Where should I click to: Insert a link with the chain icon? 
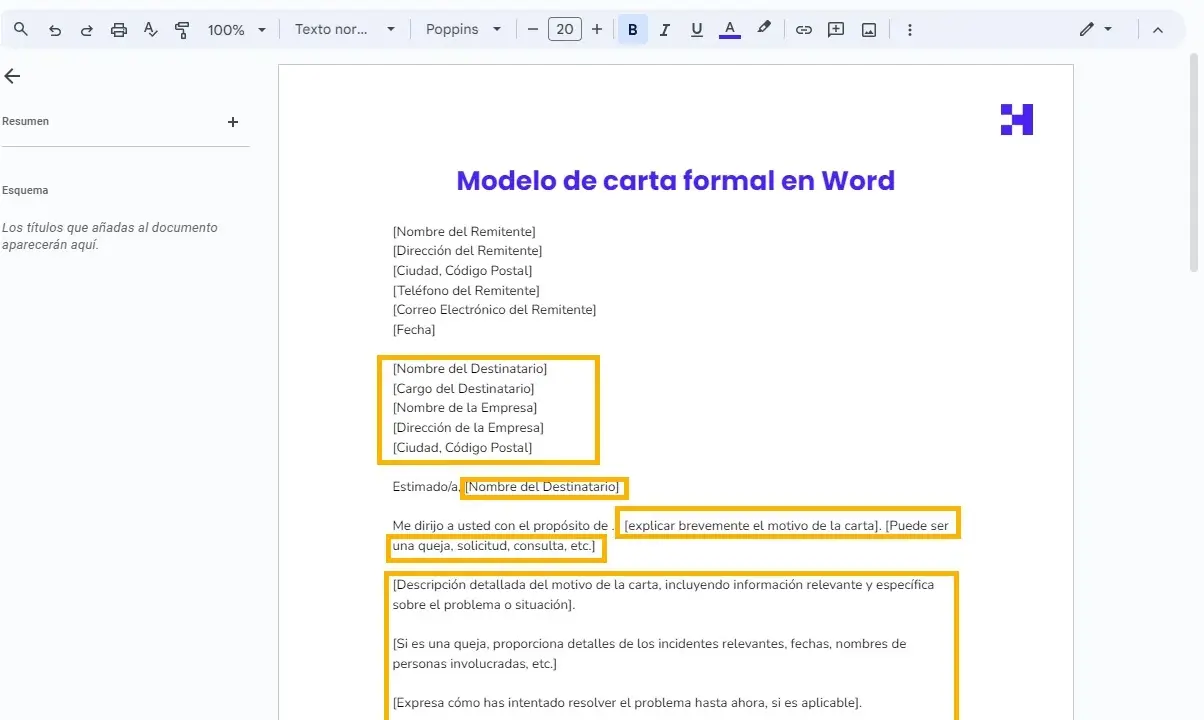pyautogui.click(x=804, y=30)
